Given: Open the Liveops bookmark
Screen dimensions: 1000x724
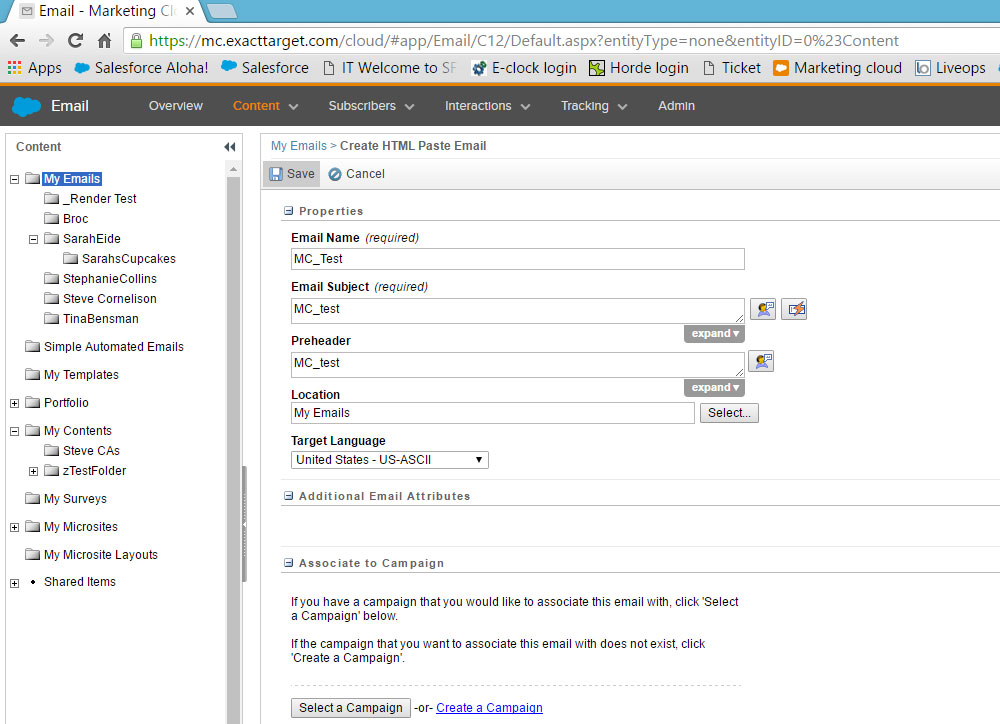Looking at the screenshot, I should 950,68.
